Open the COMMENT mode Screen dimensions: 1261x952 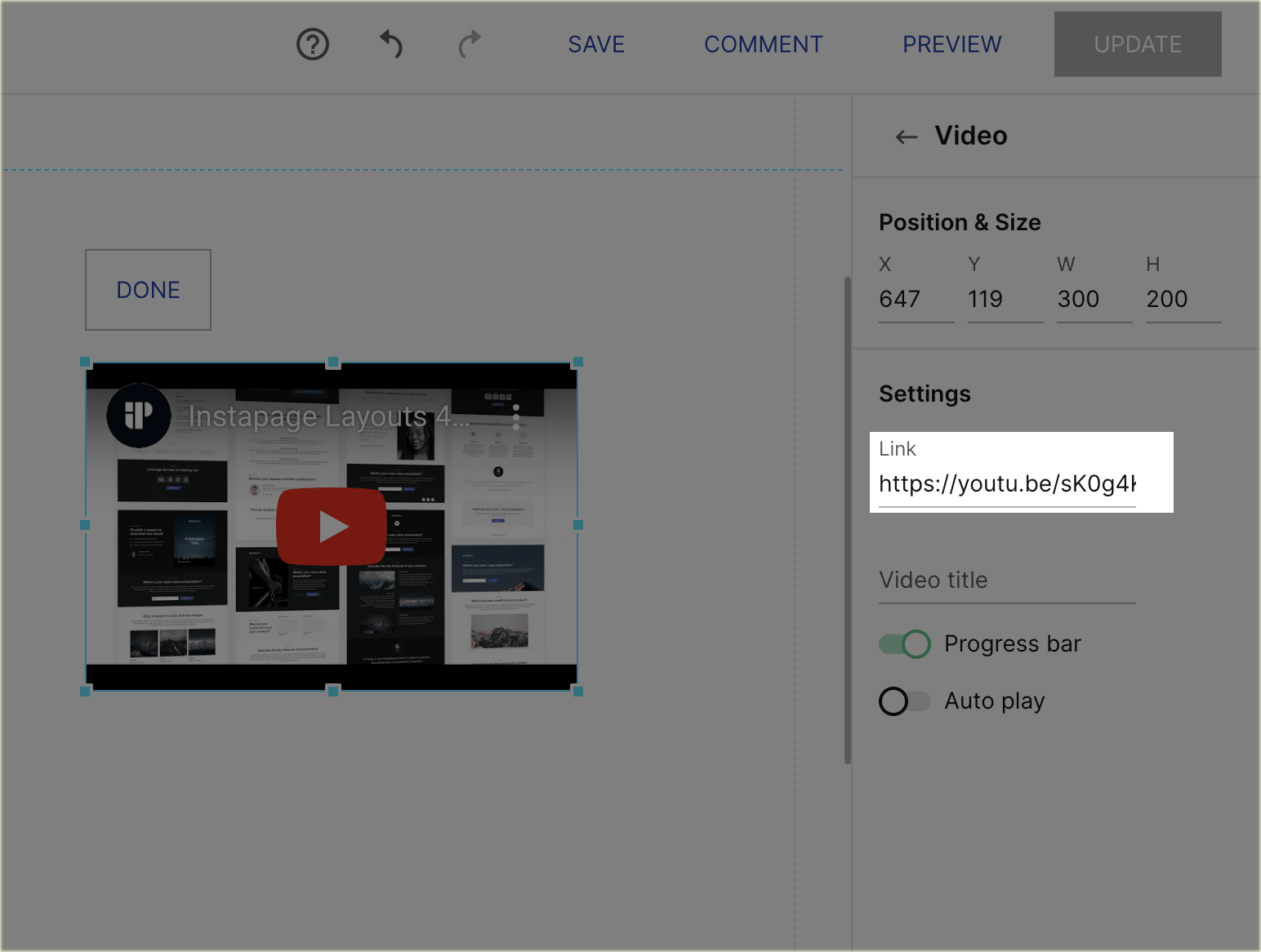click(x=764, y=44)
